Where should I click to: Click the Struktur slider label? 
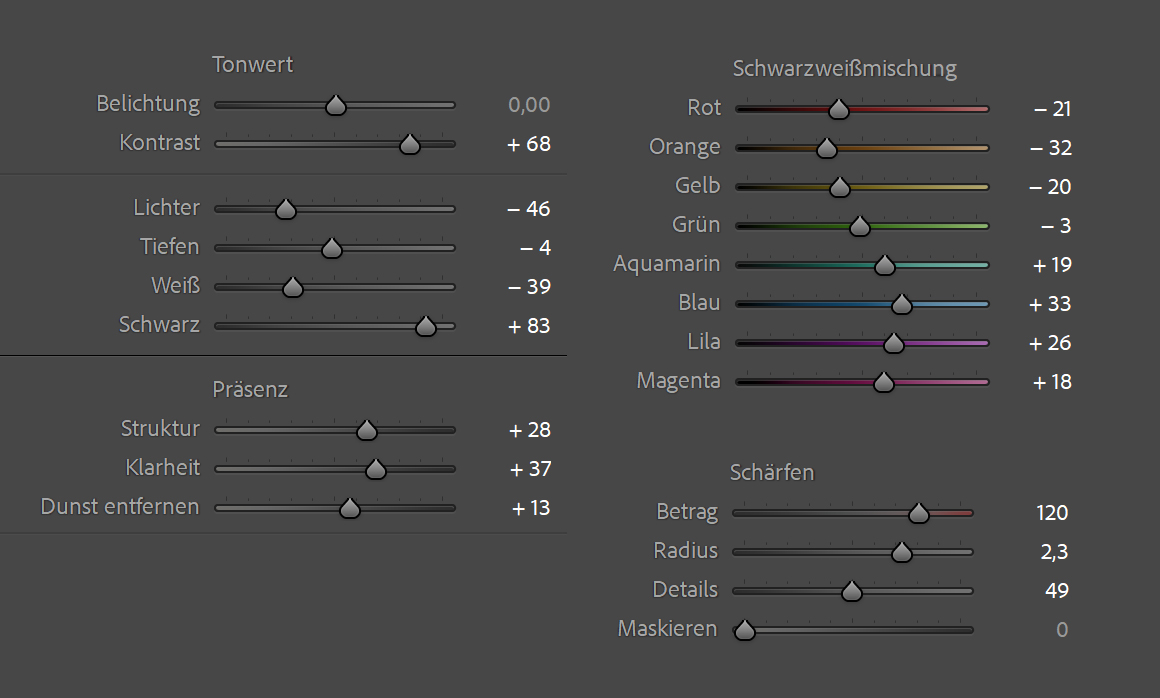tap(161, 429)
